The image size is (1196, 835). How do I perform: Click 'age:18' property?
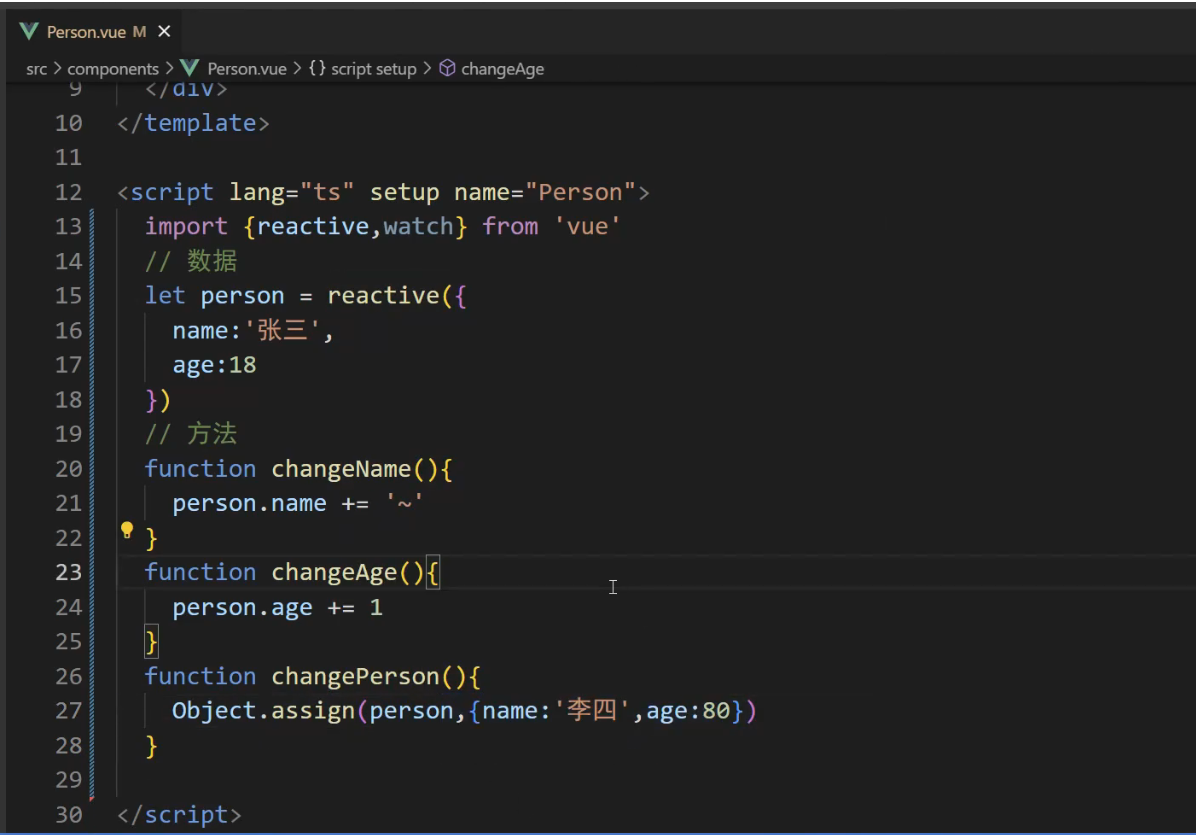pyautogui.click(x=214, y=365)
